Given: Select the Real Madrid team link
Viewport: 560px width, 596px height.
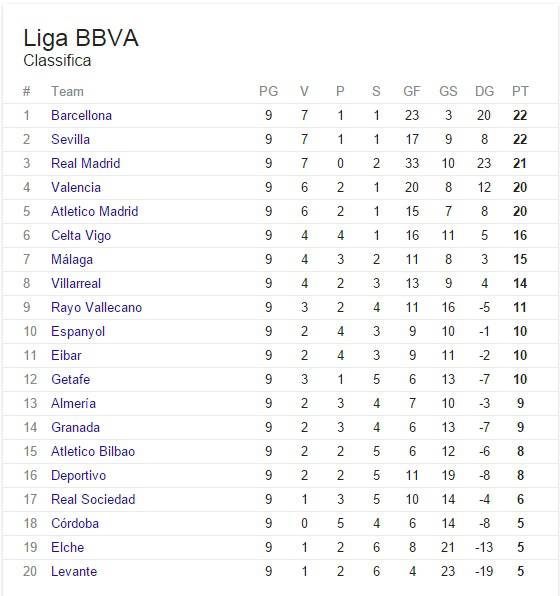Looking at the screenshot, I should coord(86,163).
